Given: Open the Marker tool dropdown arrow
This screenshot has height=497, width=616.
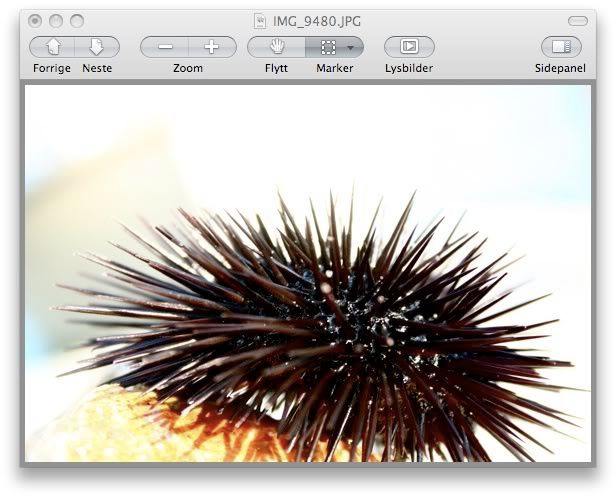Looking at the screenshot, I should 351,48.
